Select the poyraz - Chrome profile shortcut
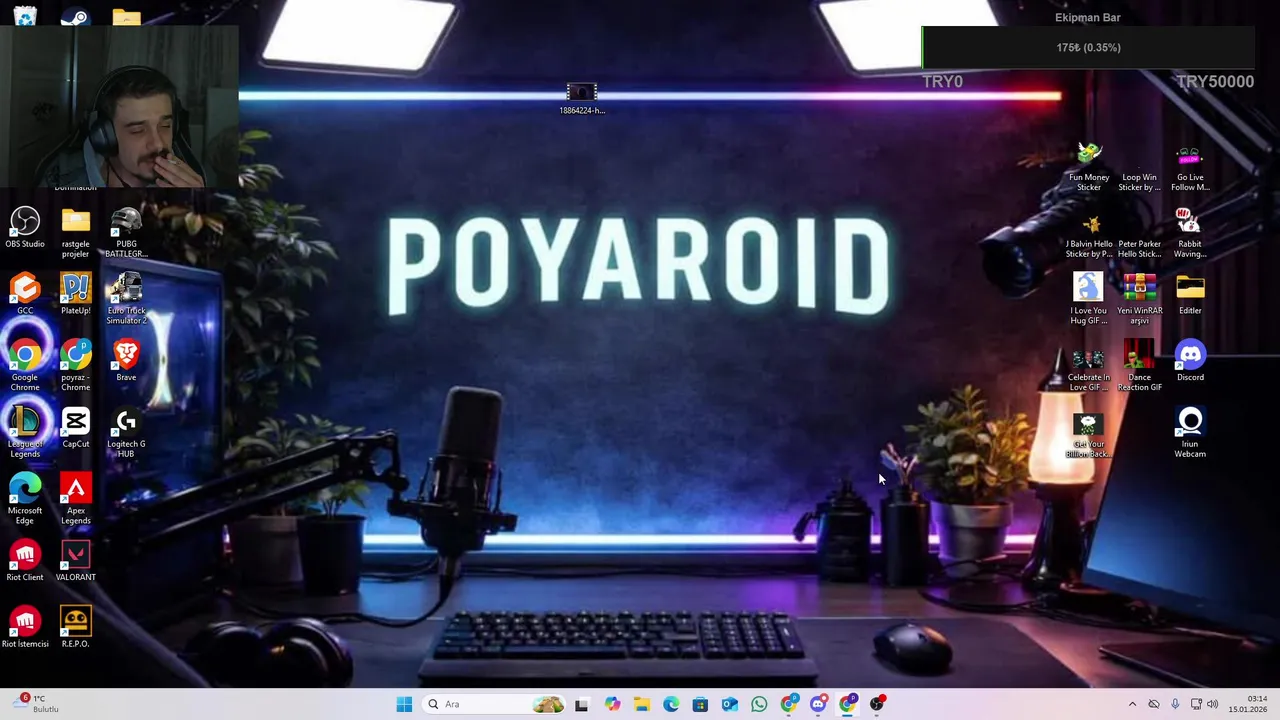This screenshot has height=720, width=1280. (x=75, y=366)
